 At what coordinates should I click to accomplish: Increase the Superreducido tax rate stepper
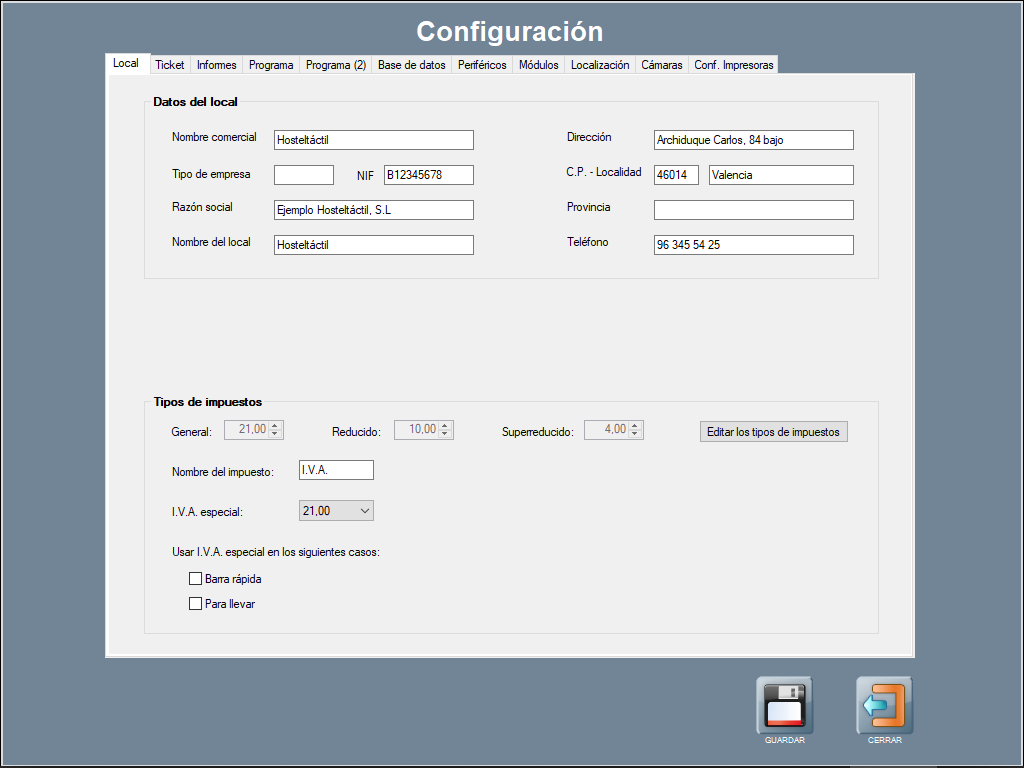pyautogui.click(x=636, y=426)
